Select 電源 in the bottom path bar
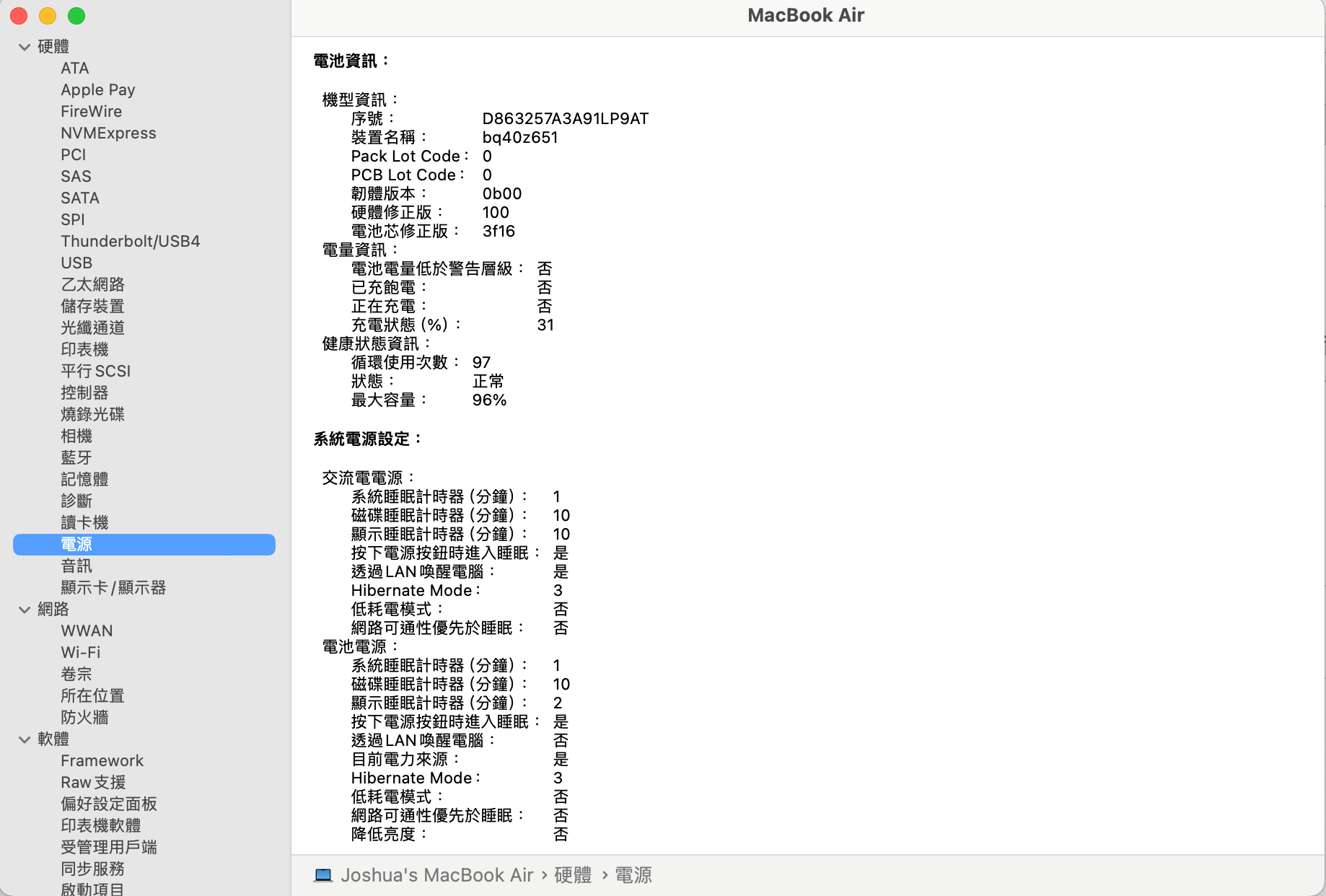Screen dimensions: 1326x896 coord(633,875)
